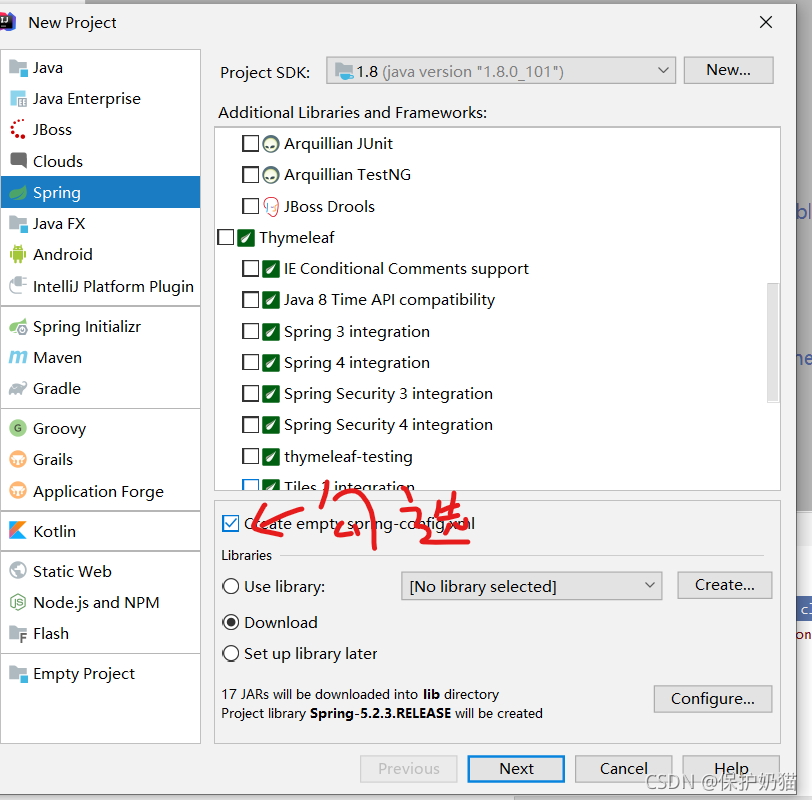Image resolution: width=812 pixels, height=800 pixels.
Task: Close the New Project dialog
Action: coord(765,22)
